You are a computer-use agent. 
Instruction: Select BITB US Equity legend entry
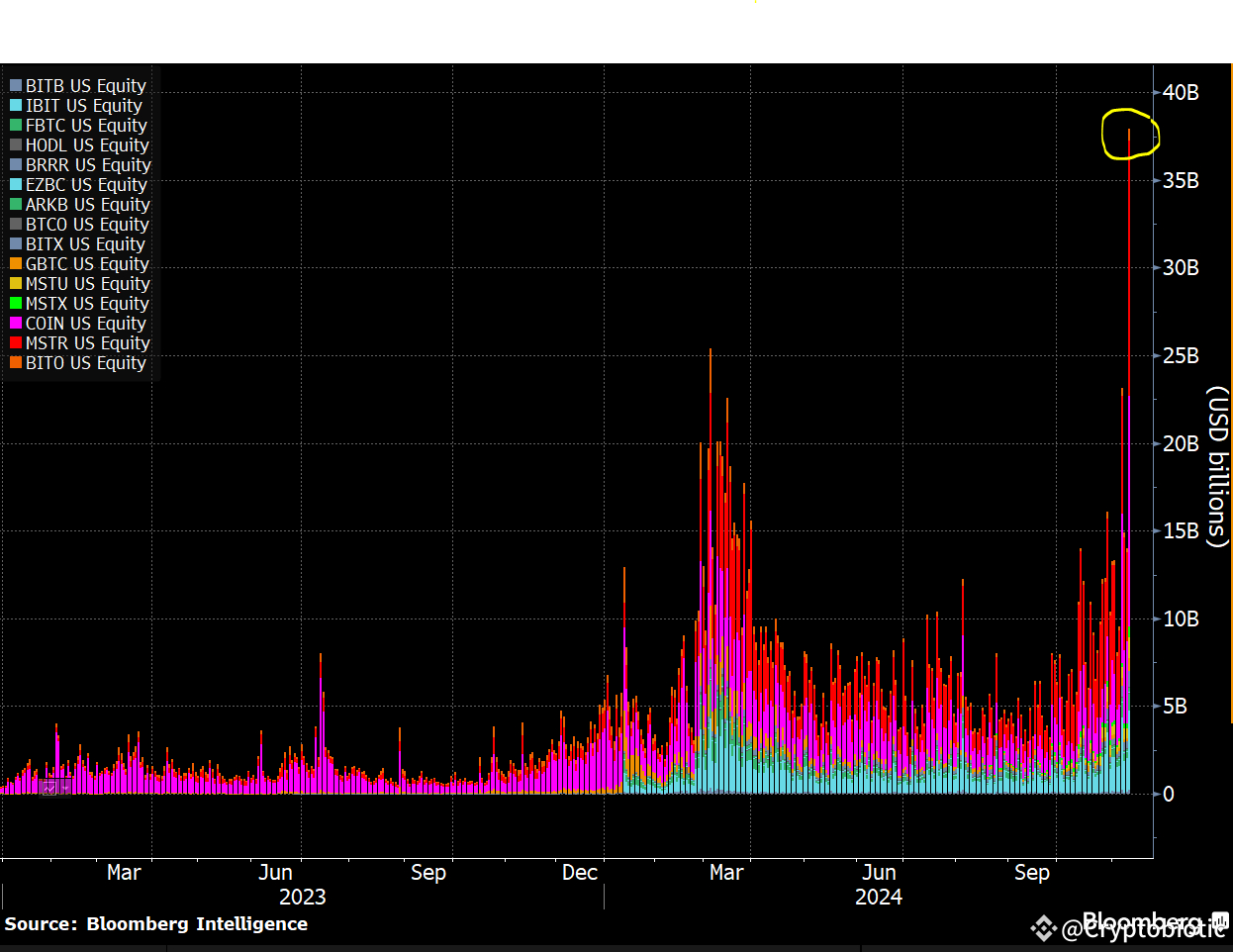click(78, 86)
